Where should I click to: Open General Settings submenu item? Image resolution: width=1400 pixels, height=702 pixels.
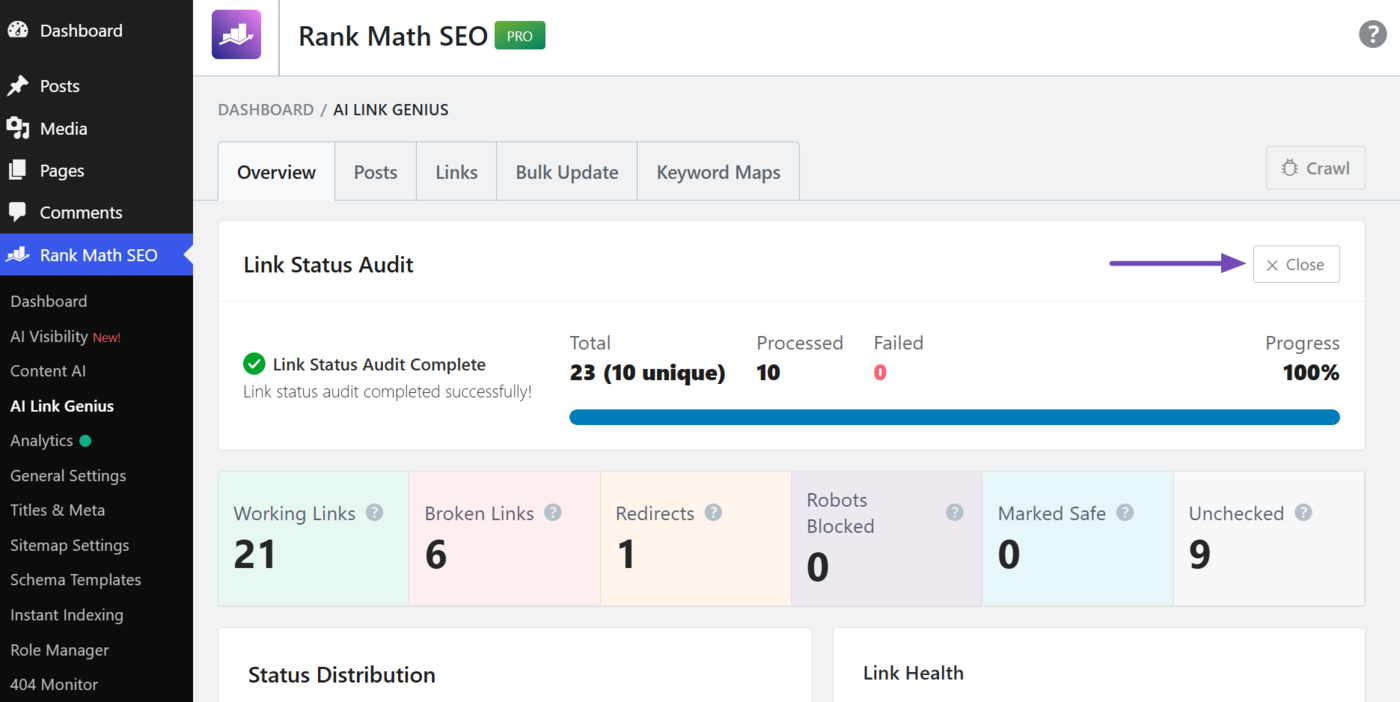pos(68,475)
